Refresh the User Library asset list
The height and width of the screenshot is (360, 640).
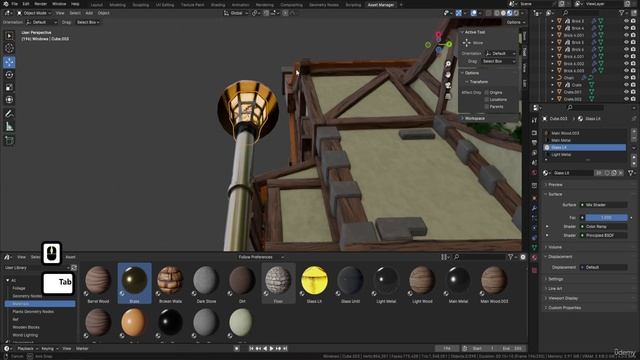[x=74, y=268]
